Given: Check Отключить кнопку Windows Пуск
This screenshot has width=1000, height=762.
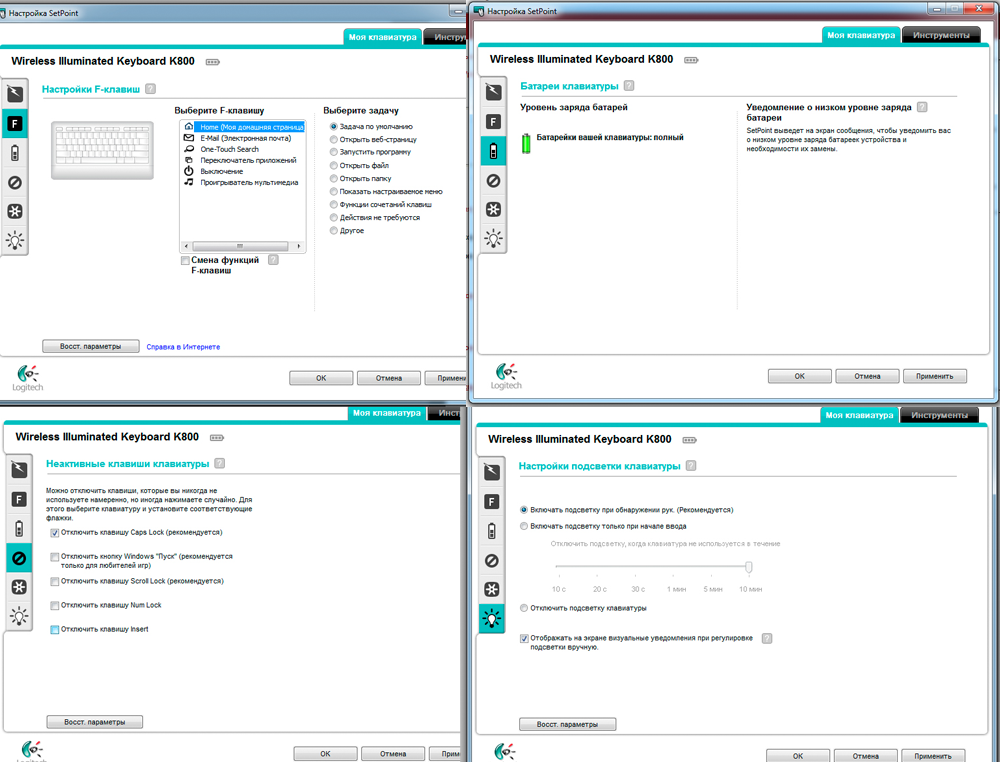Looking at the screenshot, I should [55, 557].
